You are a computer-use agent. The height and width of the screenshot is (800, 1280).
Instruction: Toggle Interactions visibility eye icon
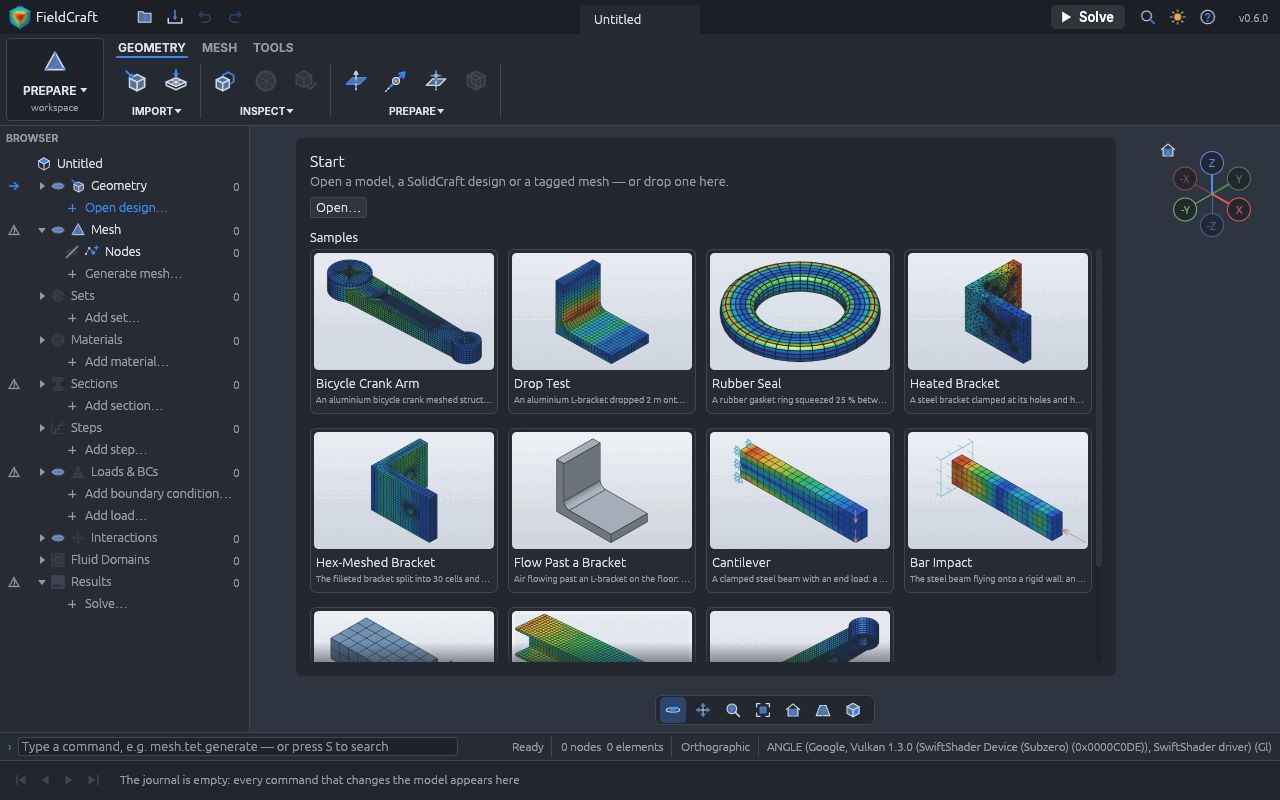tap(58, 538)
